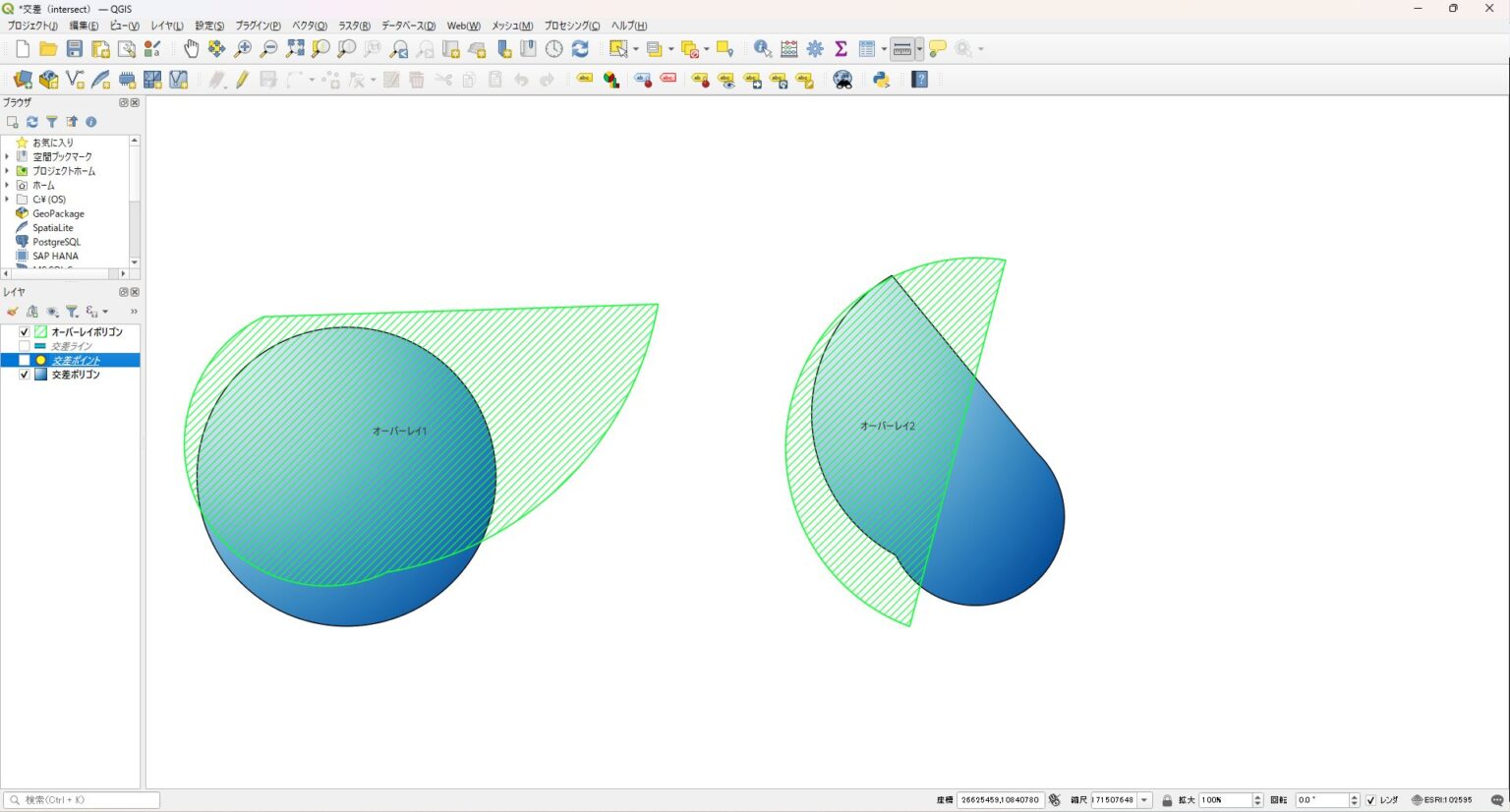Expand the 空間ブックマーク tree node

(x=7, y=157)
